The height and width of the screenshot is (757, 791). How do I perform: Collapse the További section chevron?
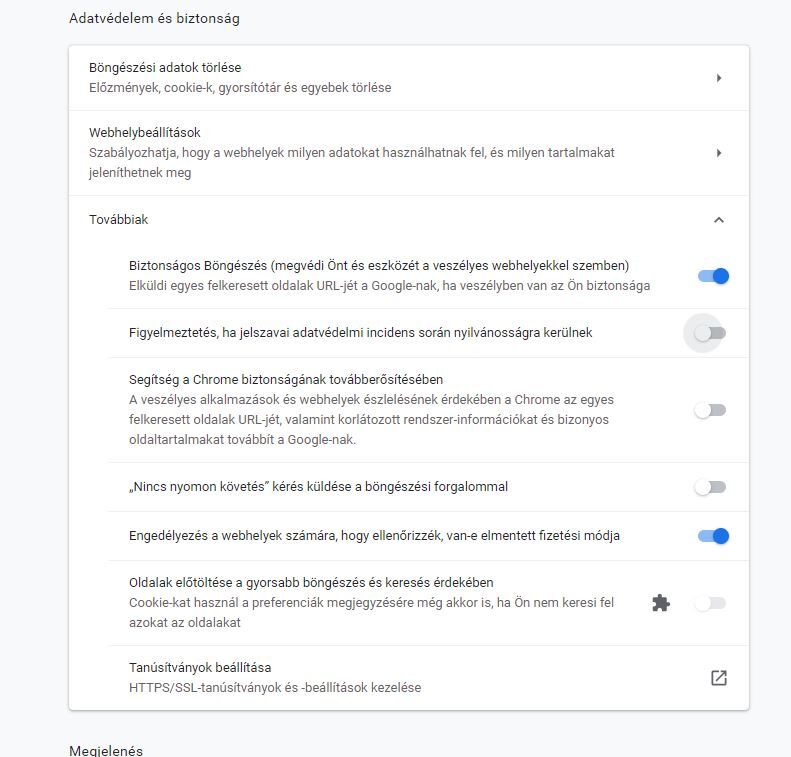click(718, 220)
